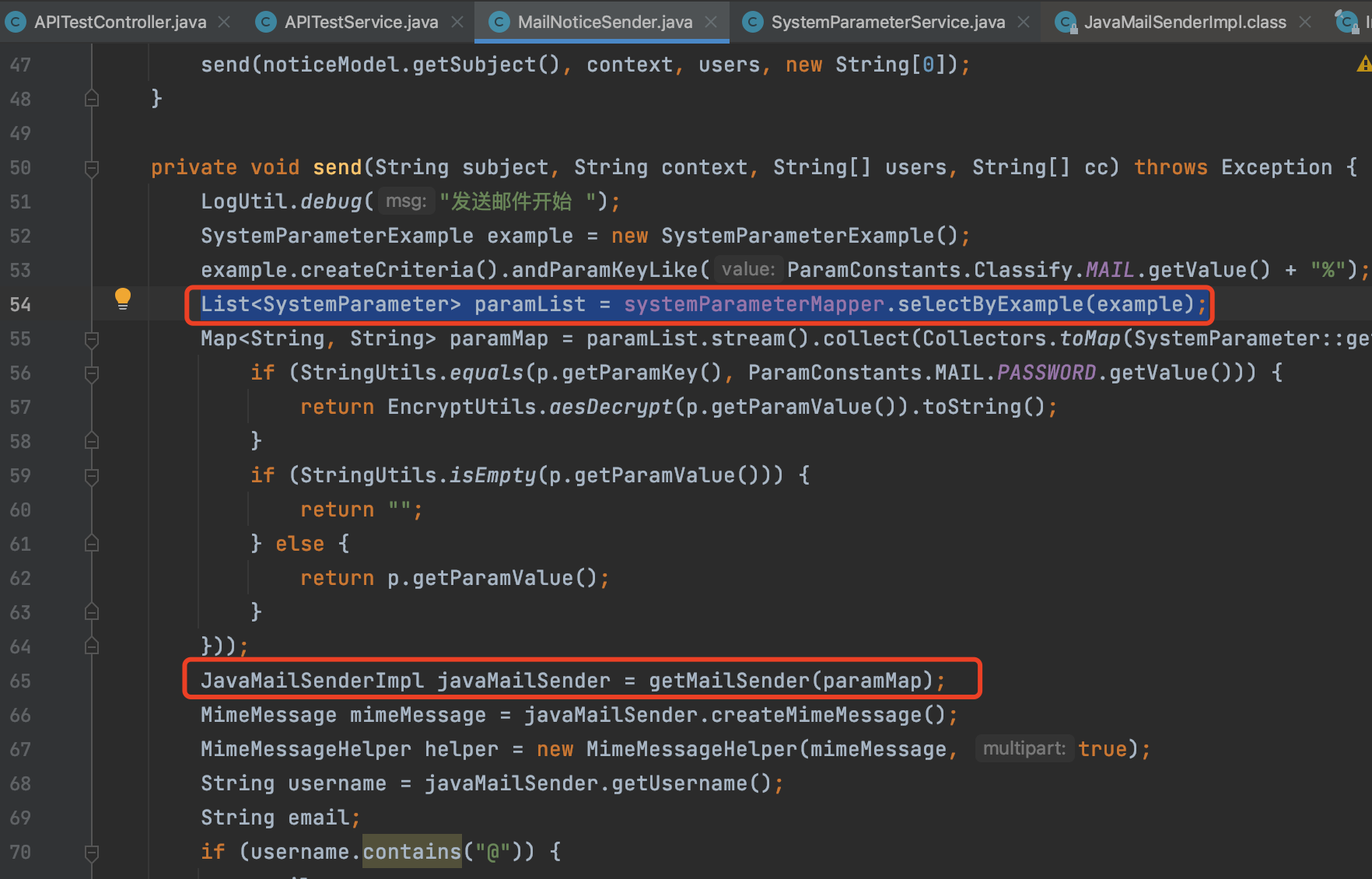Click the intention lightbulb on line 54
Image resolution: width=1372 pixels, height=879 pixels.
coord(123,298)
